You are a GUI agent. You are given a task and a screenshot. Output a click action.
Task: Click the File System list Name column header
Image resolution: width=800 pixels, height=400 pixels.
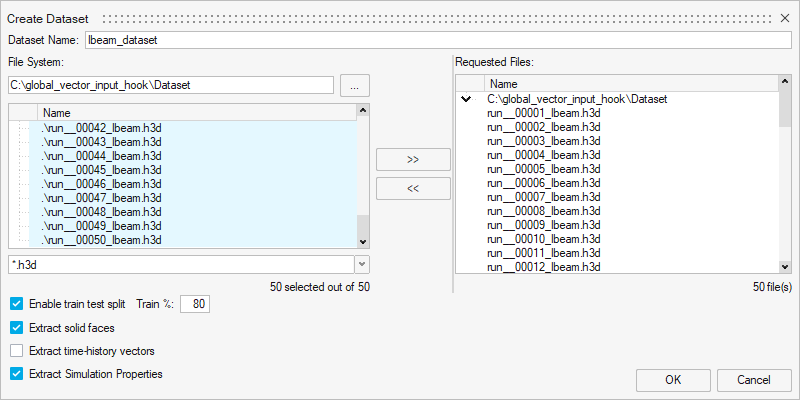coord(197,113)
